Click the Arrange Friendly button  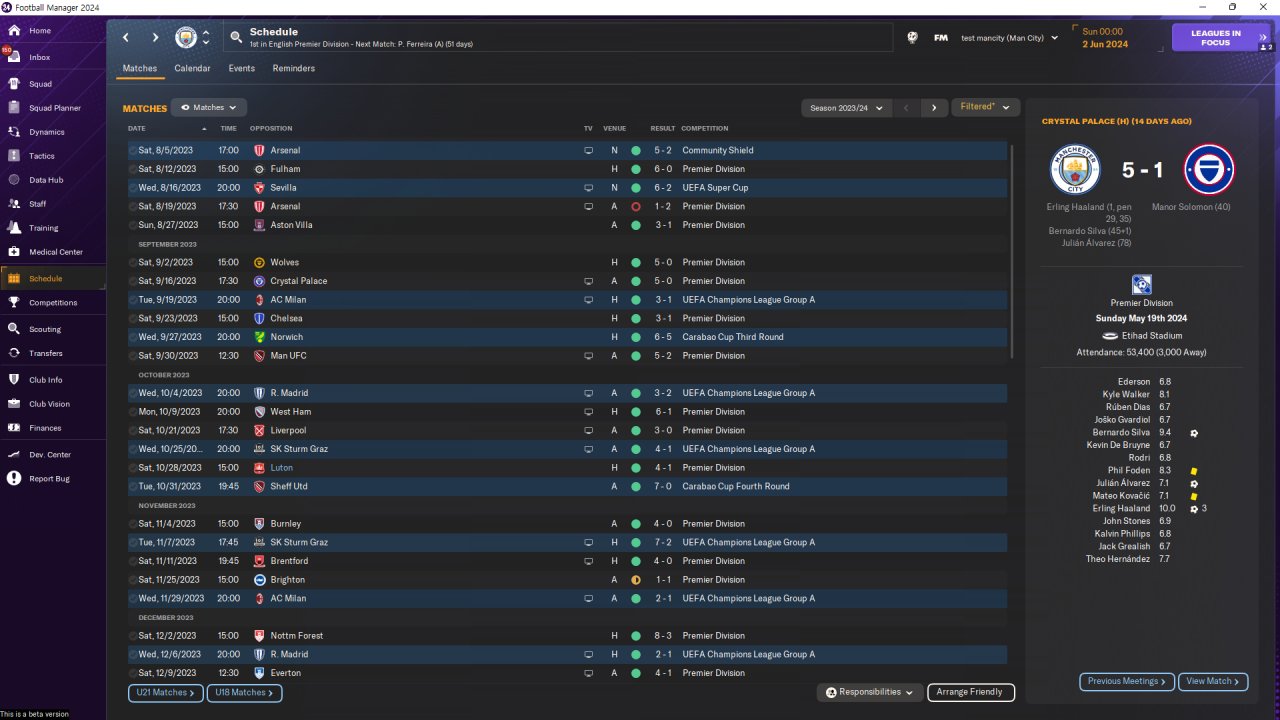coord(971,692)
